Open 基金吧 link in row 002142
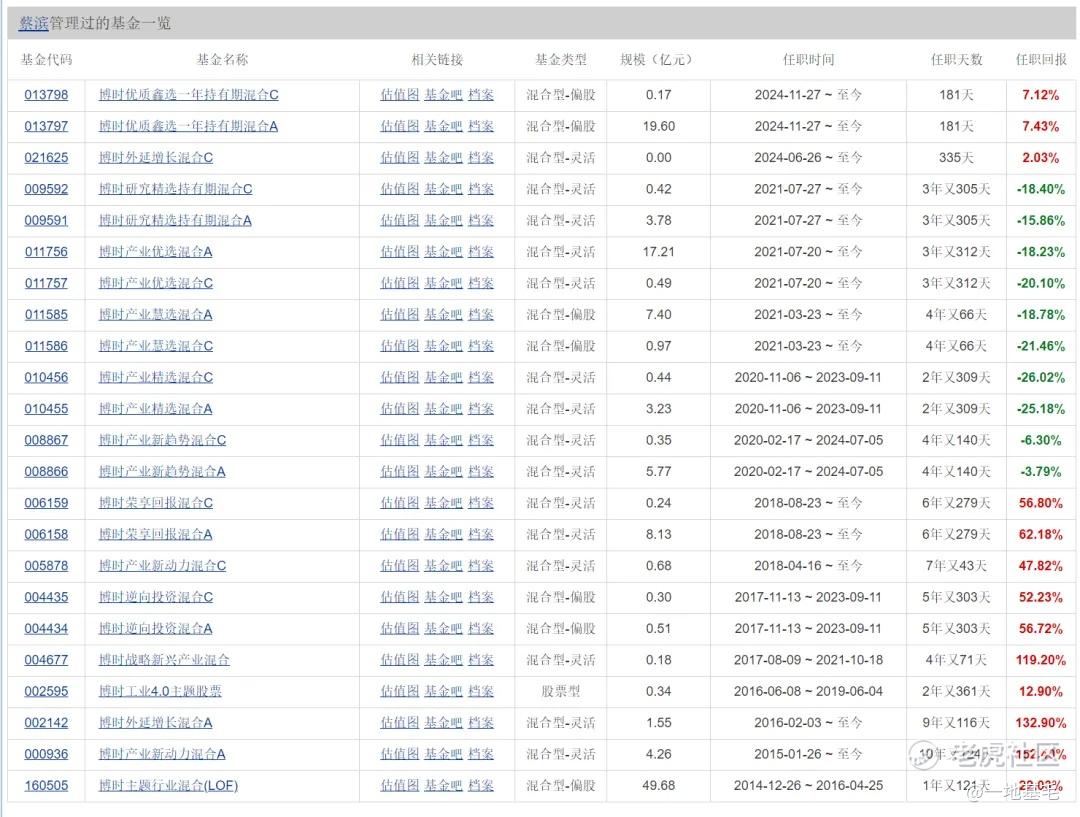The image size is (1080, 817). coord(443,723)
